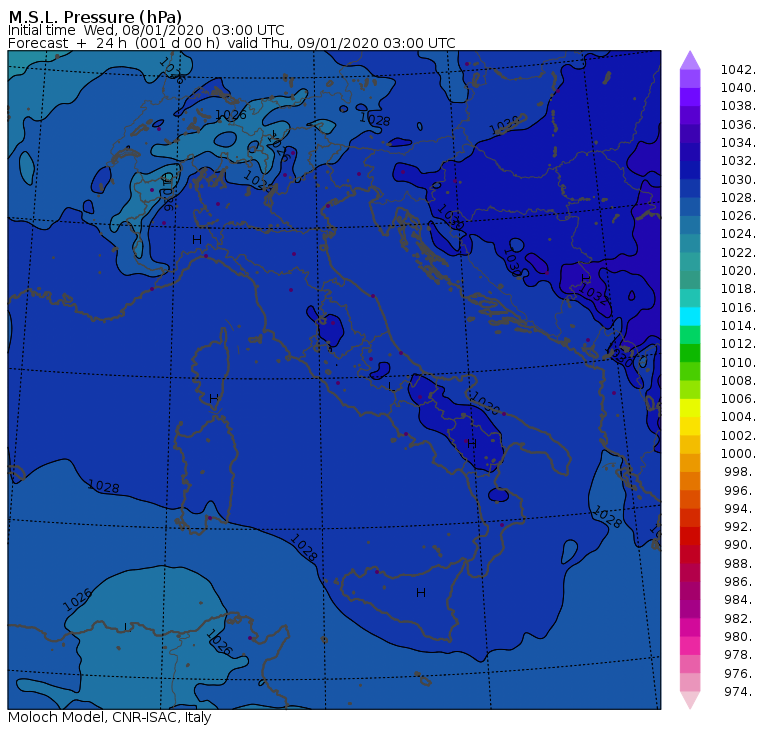Click the legend label '1042.'
760x731 pixels.
pos(738,70)
